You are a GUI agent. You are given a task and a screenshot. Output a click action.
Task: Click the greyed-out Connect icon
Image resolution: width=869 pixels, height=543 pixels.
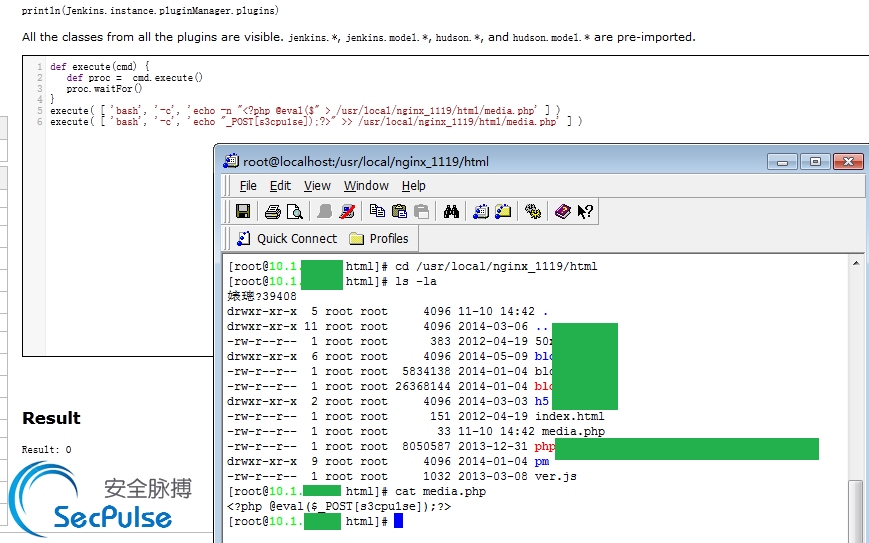325,211
